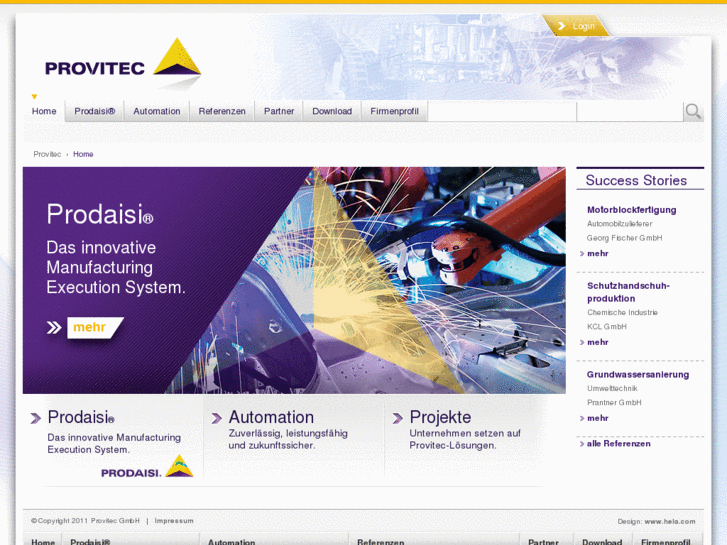Click the Login button
The width and height of the screenshot is (727, 545).
pos(576,26)
